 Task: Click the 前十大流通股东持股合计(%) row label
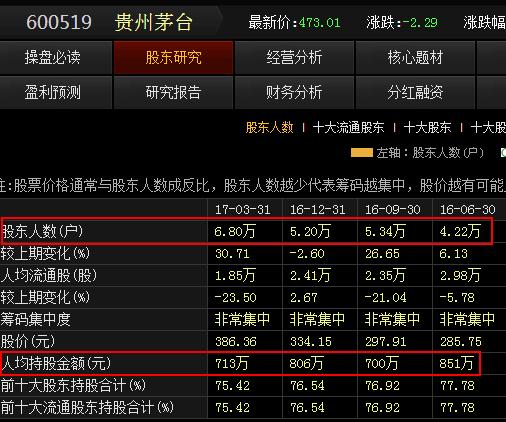pos(87,407)
